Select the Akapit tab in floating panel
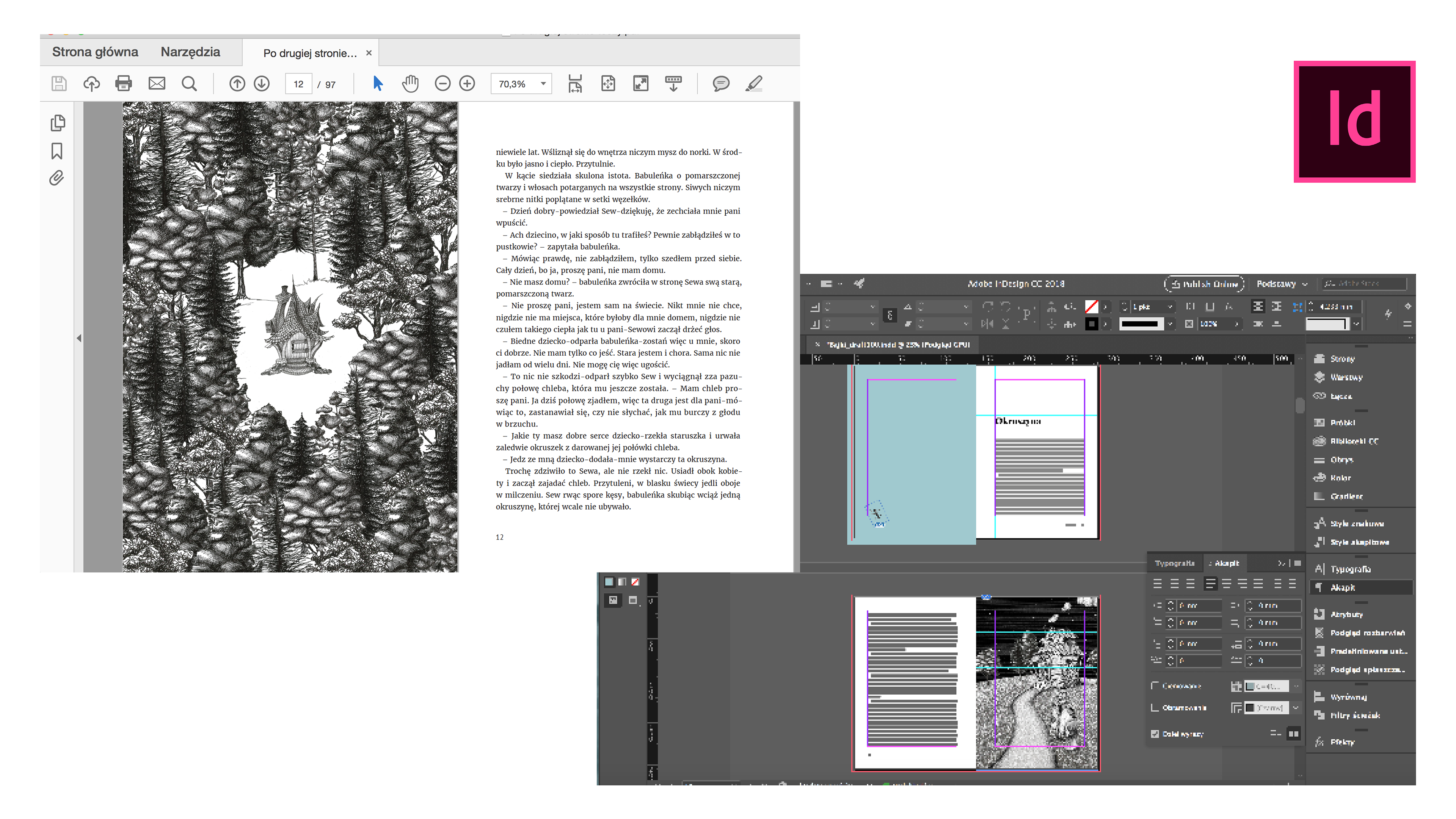 [x=1225, y=563]
